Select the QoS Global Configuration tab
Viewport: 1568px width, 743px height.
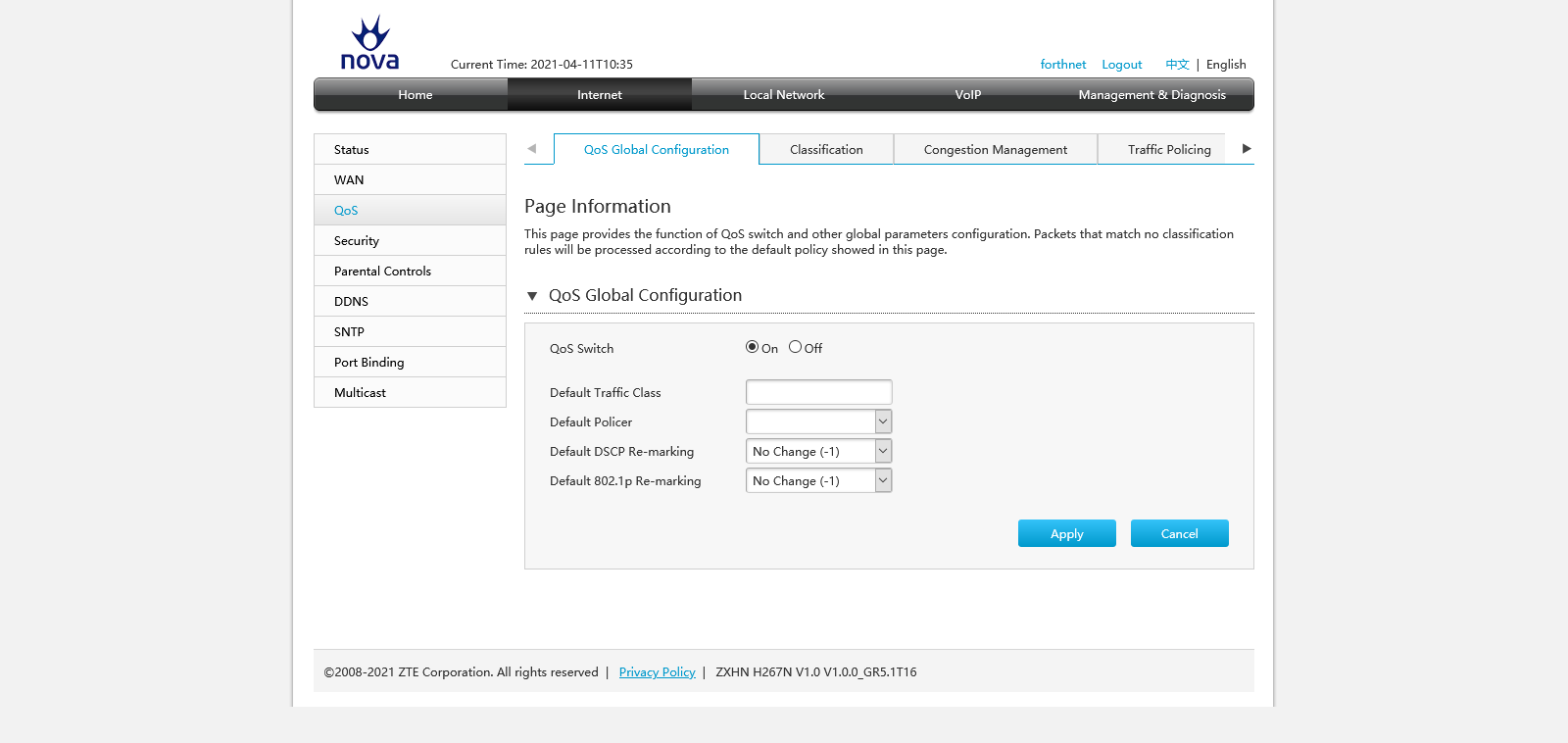tap(657, 149)
